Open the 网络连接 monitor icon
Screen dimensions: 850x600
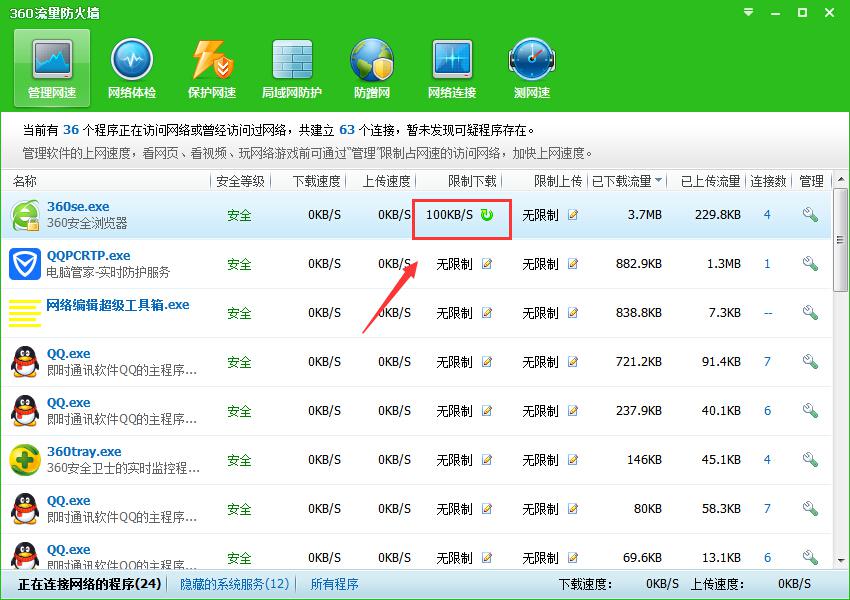(452, 68)
